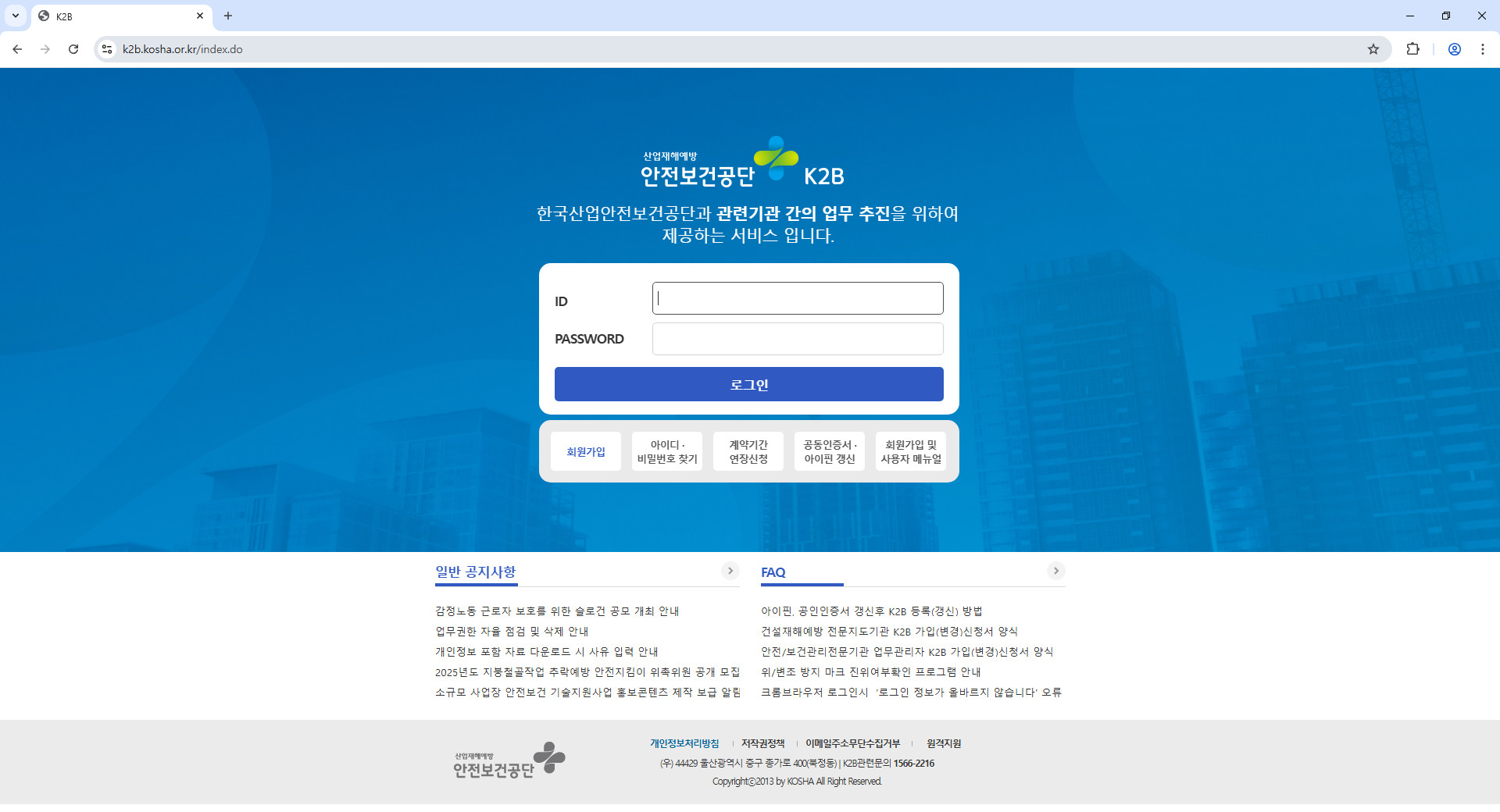The image size is (1500, 812).
Task: Open notice 업무권한 자율 점검 및 삭제 안내
Action: click(x=512, y=632)
